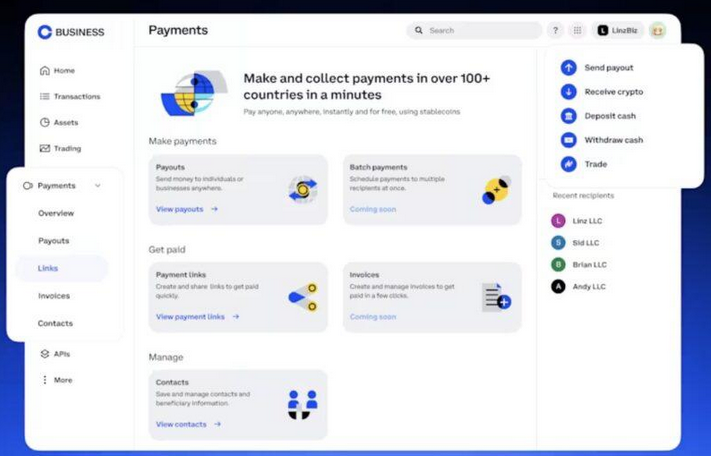Image resolution: width=711 pixels, height=456 pixels.
Task: Click the Deposit cash bank icon
Action: (x=569, y=116)
